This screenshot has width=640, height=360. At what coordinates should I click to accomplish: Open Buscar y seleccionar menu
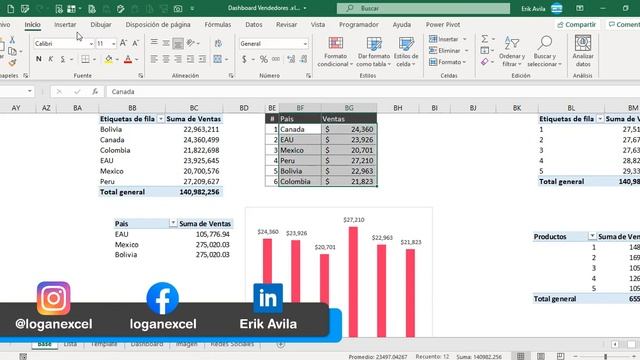coord(544,52)
